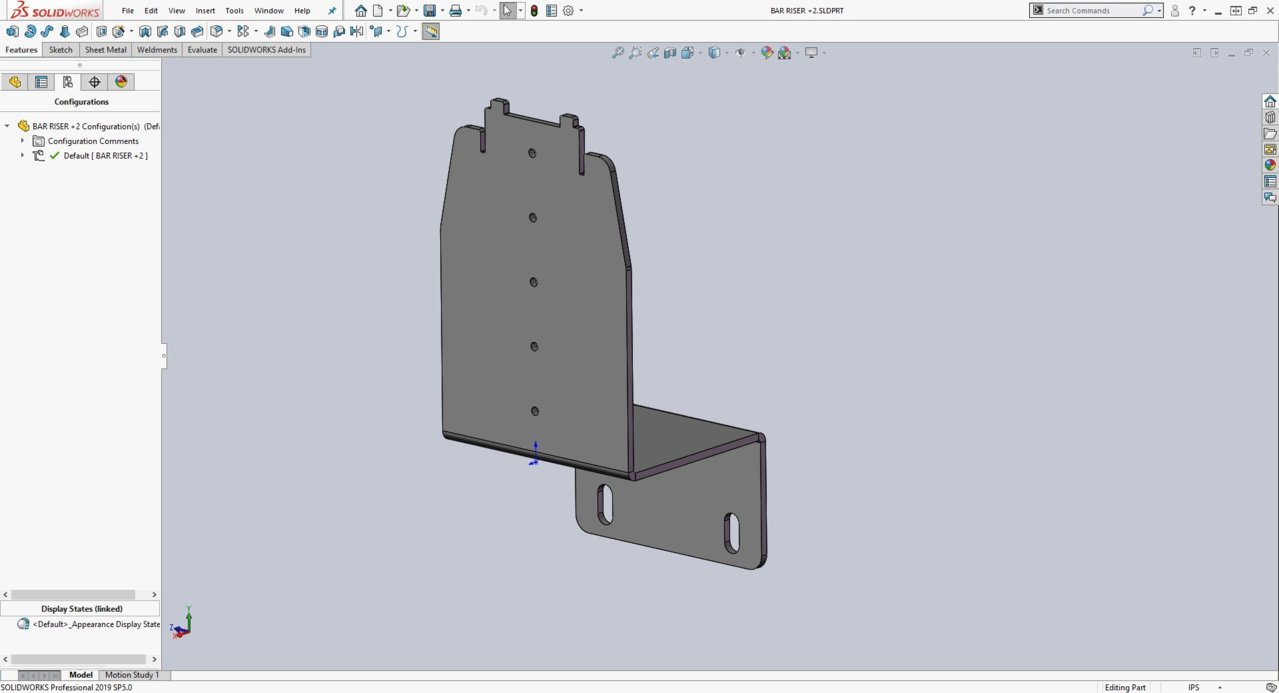The height and width of the screenshot is (693, 1279).
Task: Open Design Library icon in task pane
Action: pyautogui.click(x=1270, y=118)
